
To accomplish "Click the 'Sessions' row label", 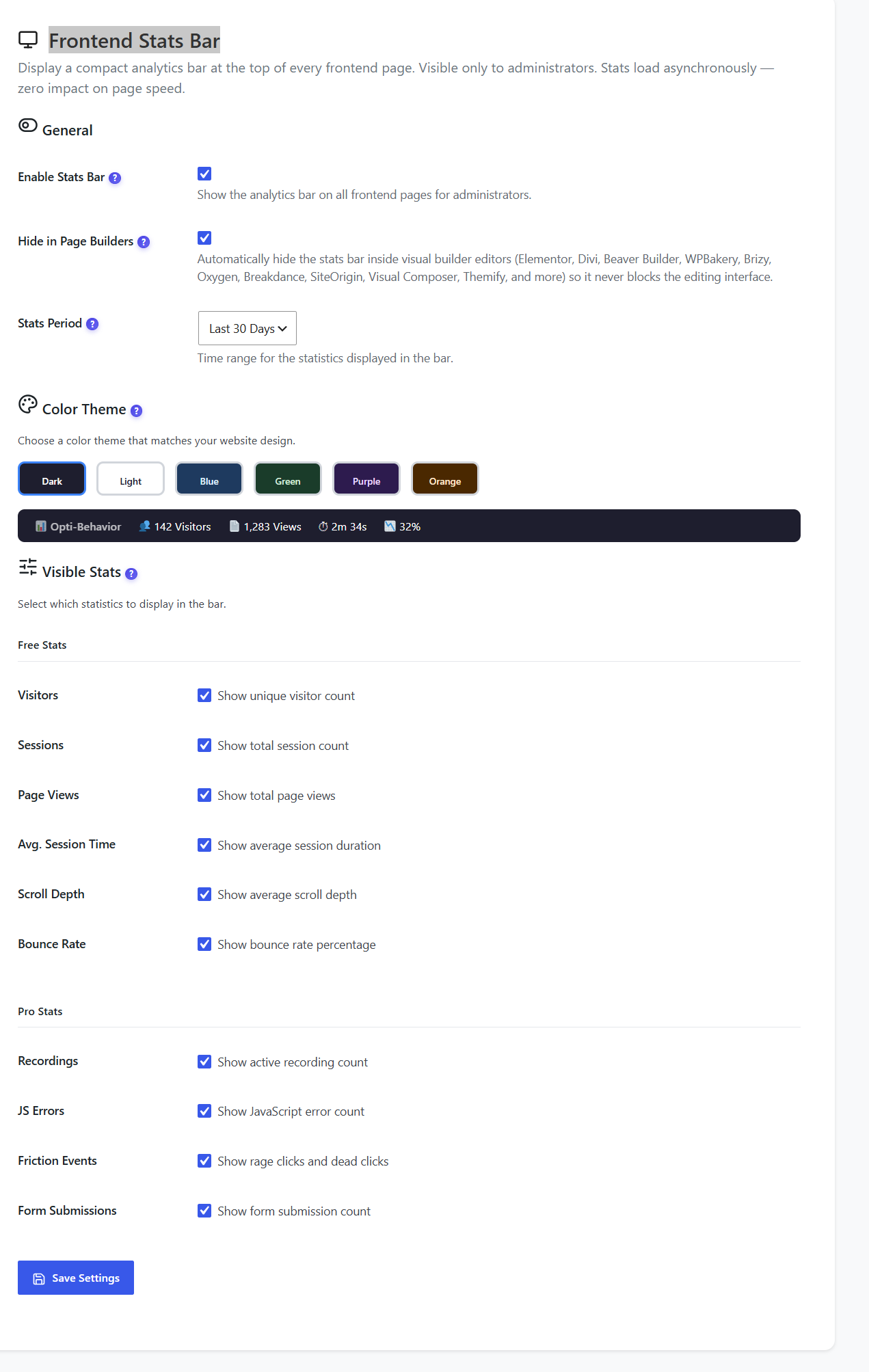I will tap(41, 745).
